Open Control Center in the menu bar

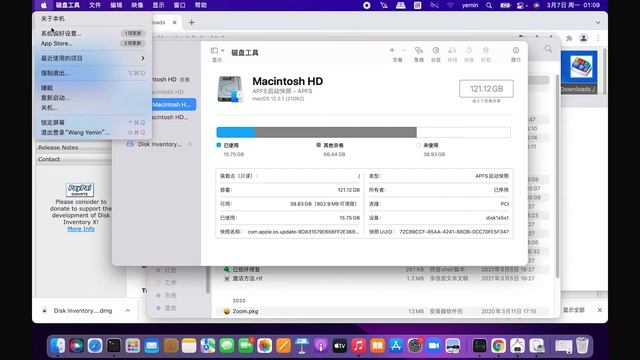[521, 5]
